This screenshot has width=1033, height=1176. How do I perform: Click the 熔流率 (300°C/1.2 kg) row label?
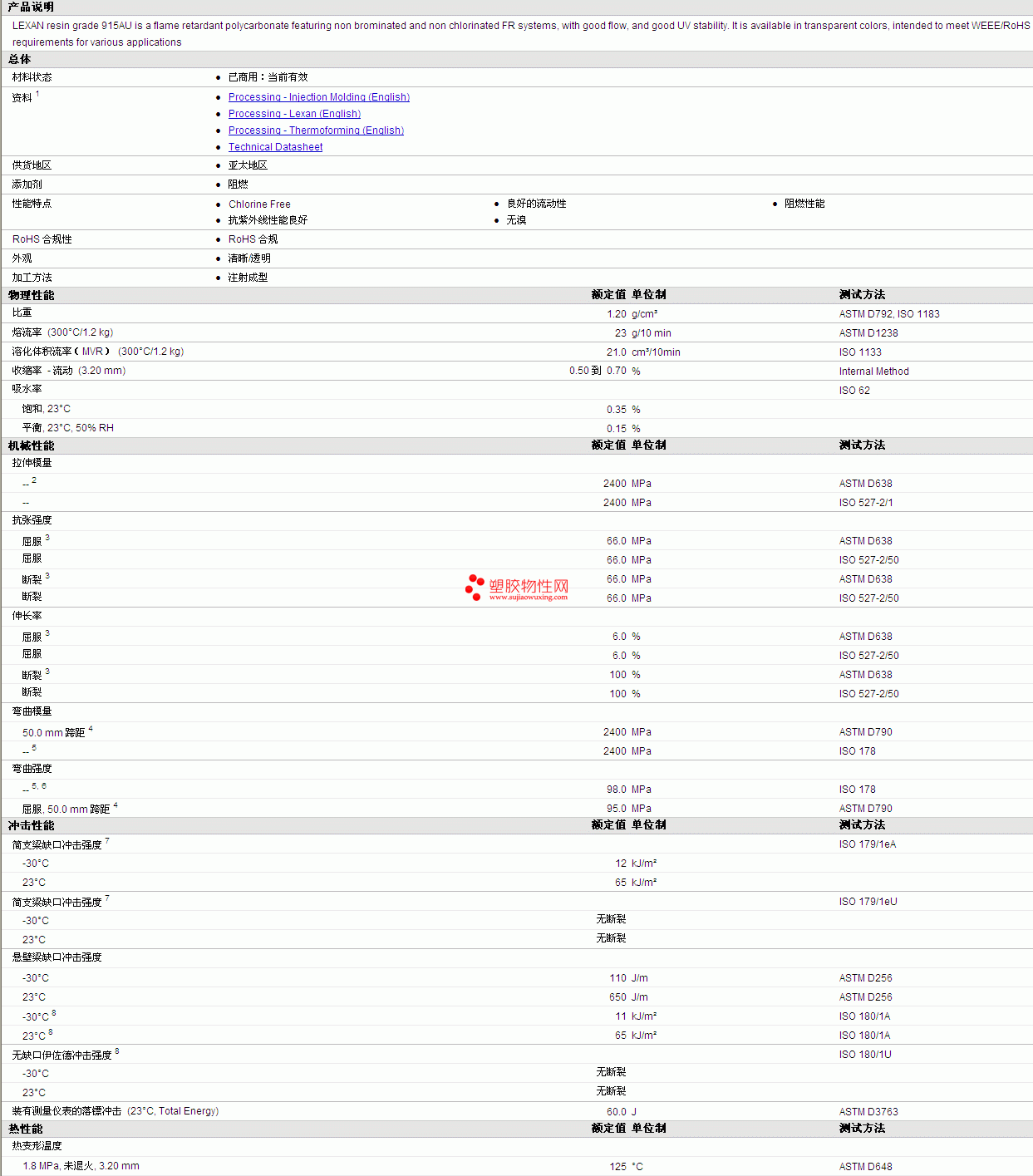[62, 332]
